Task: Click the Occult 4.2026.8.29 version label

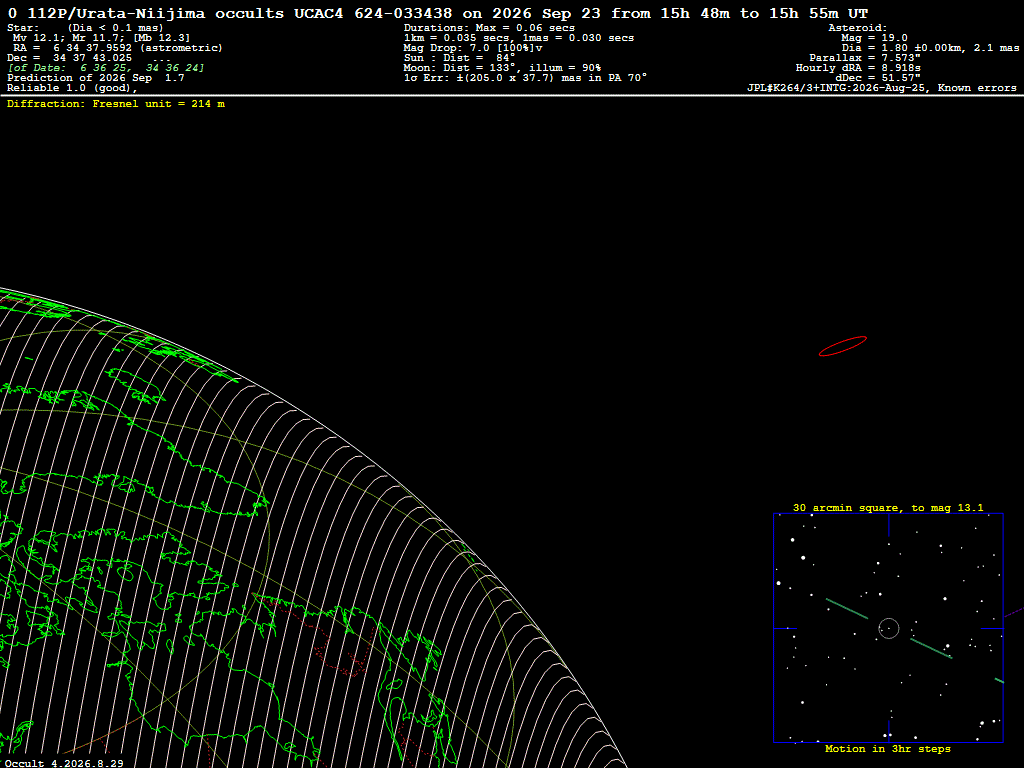Action: (x=64, y=763)
